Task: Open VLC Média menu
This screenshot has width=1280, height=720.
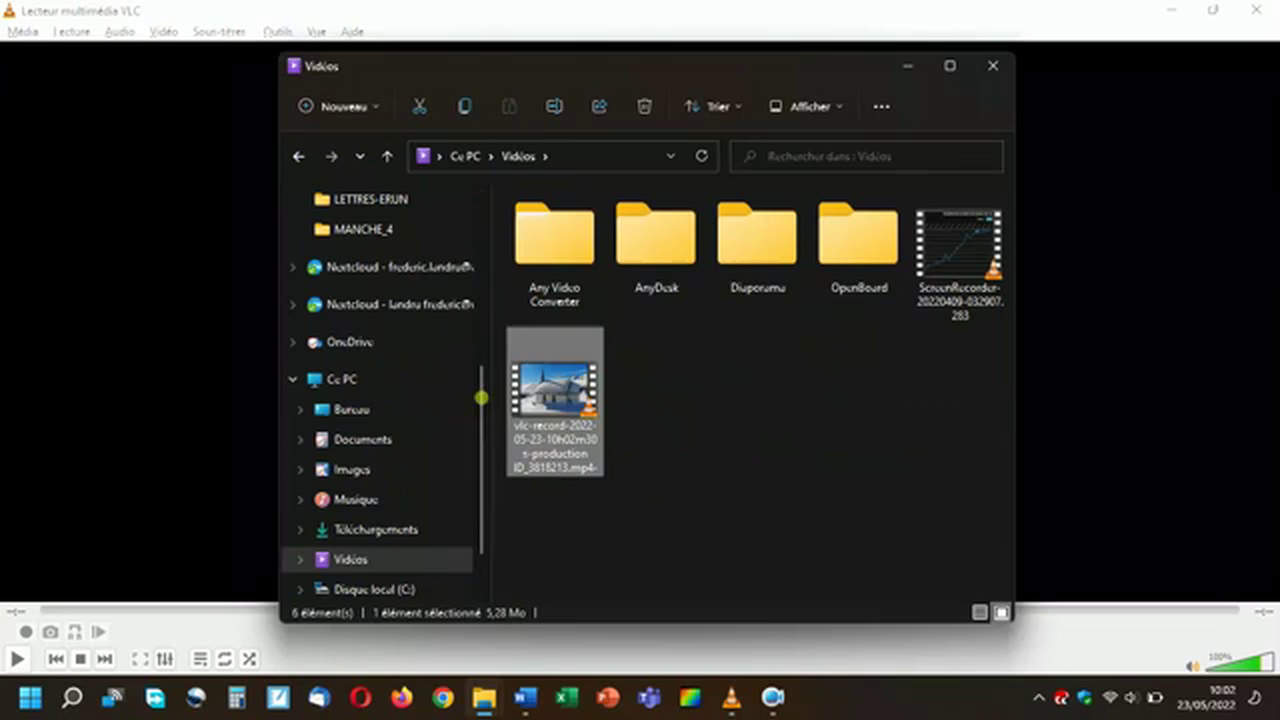Action: point(22,32)
